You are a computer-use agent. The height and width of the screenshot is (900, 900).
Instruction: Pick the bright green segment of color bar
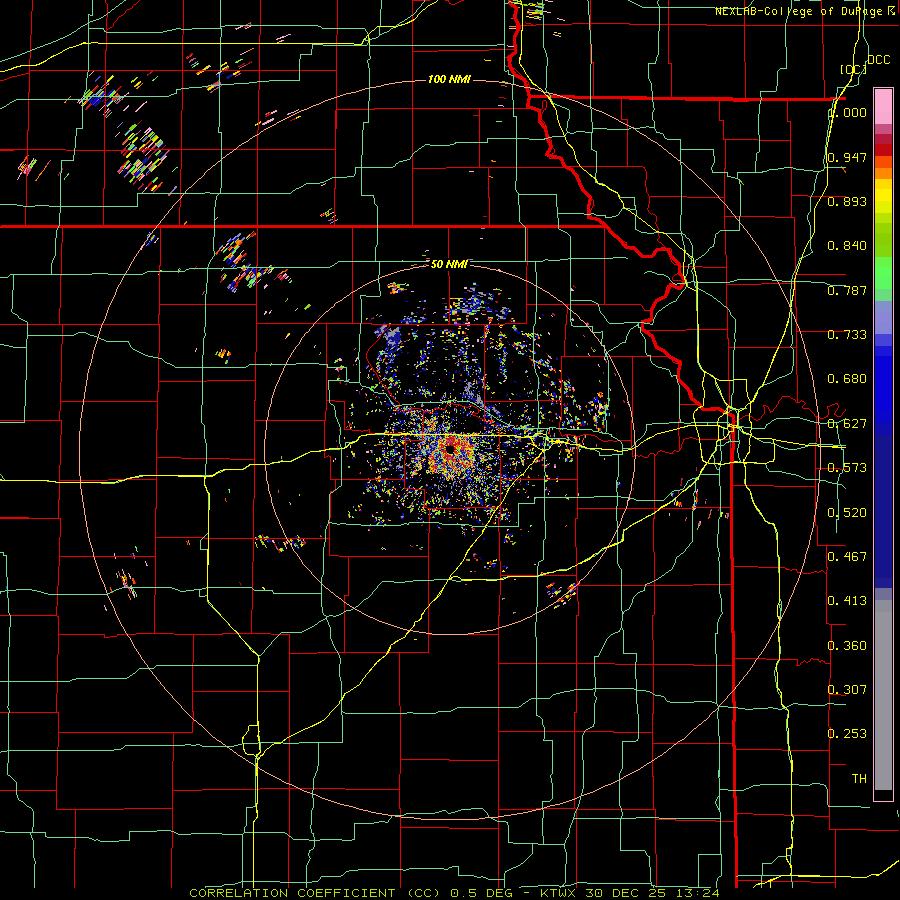tap(883, 273)
